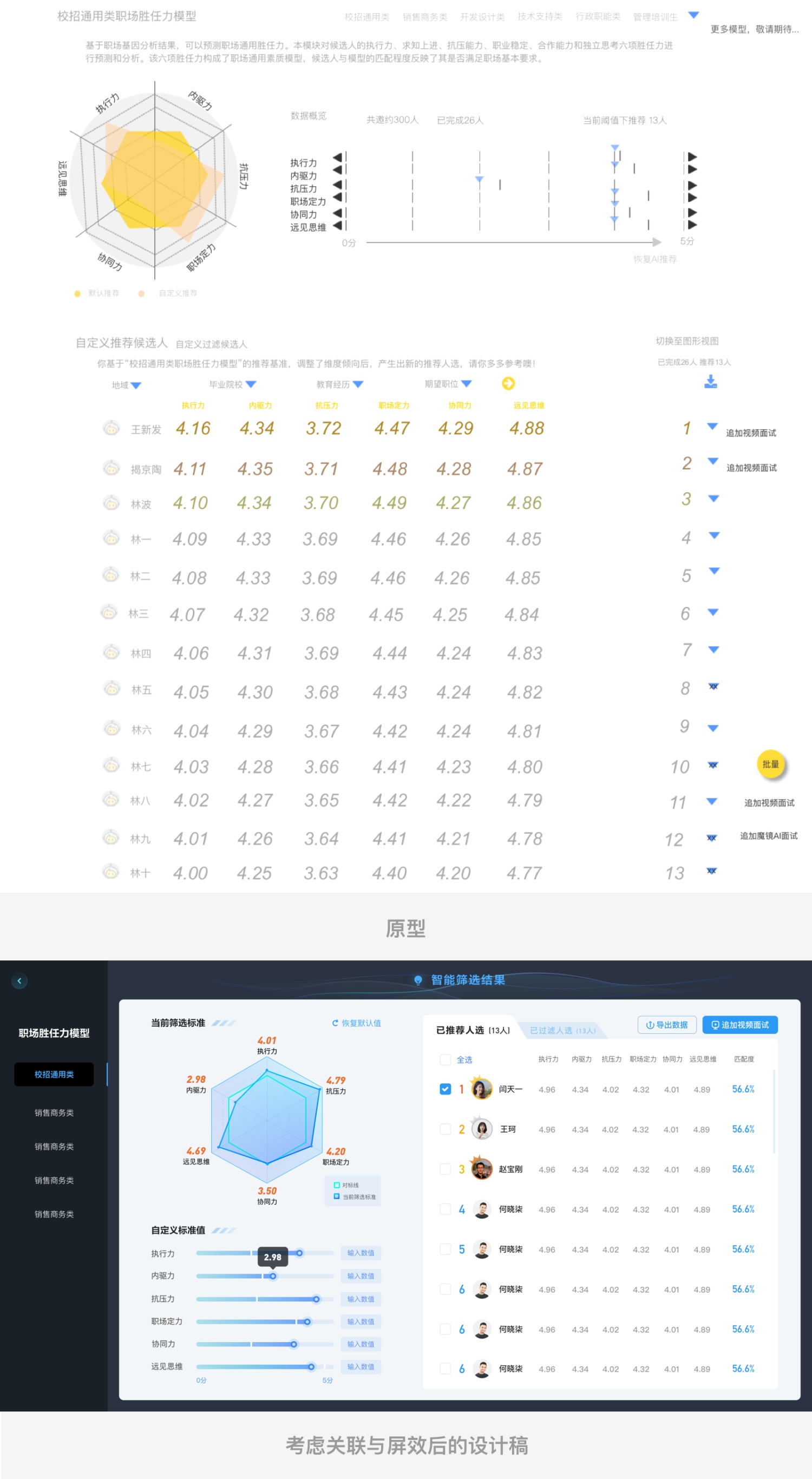This screenshot has height=1479, width=812.
Task: Click the 导出数据 button
Action: tap(667, 1025)
